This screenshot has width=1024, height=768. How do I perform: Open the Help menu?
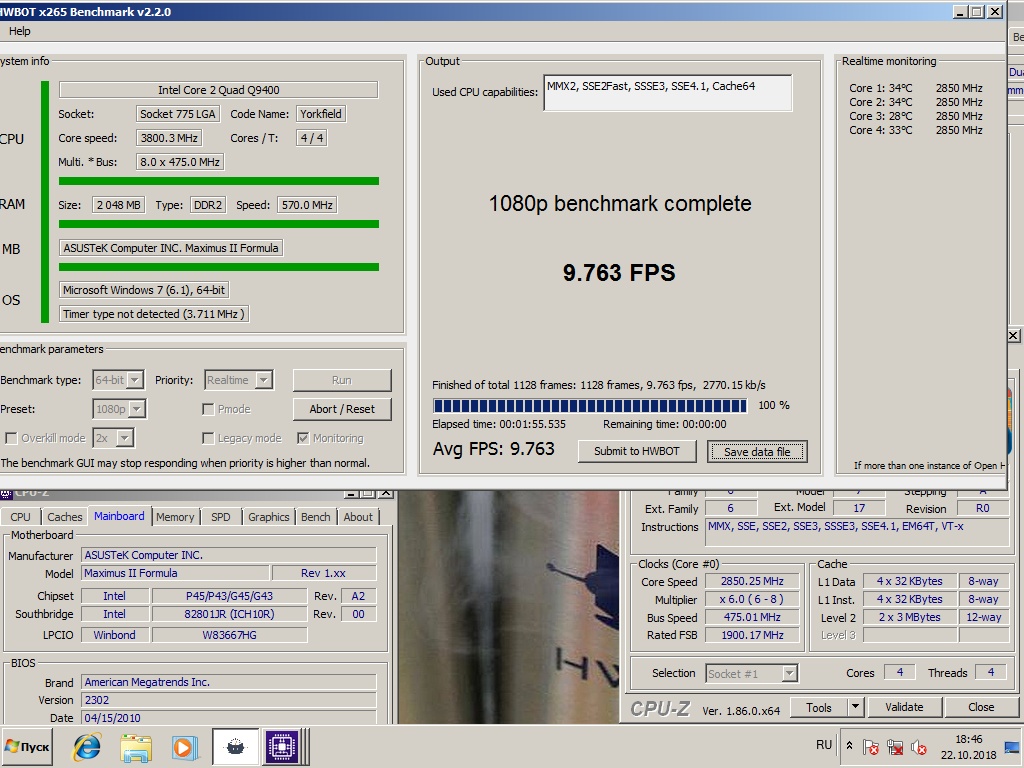pos(19,31)
